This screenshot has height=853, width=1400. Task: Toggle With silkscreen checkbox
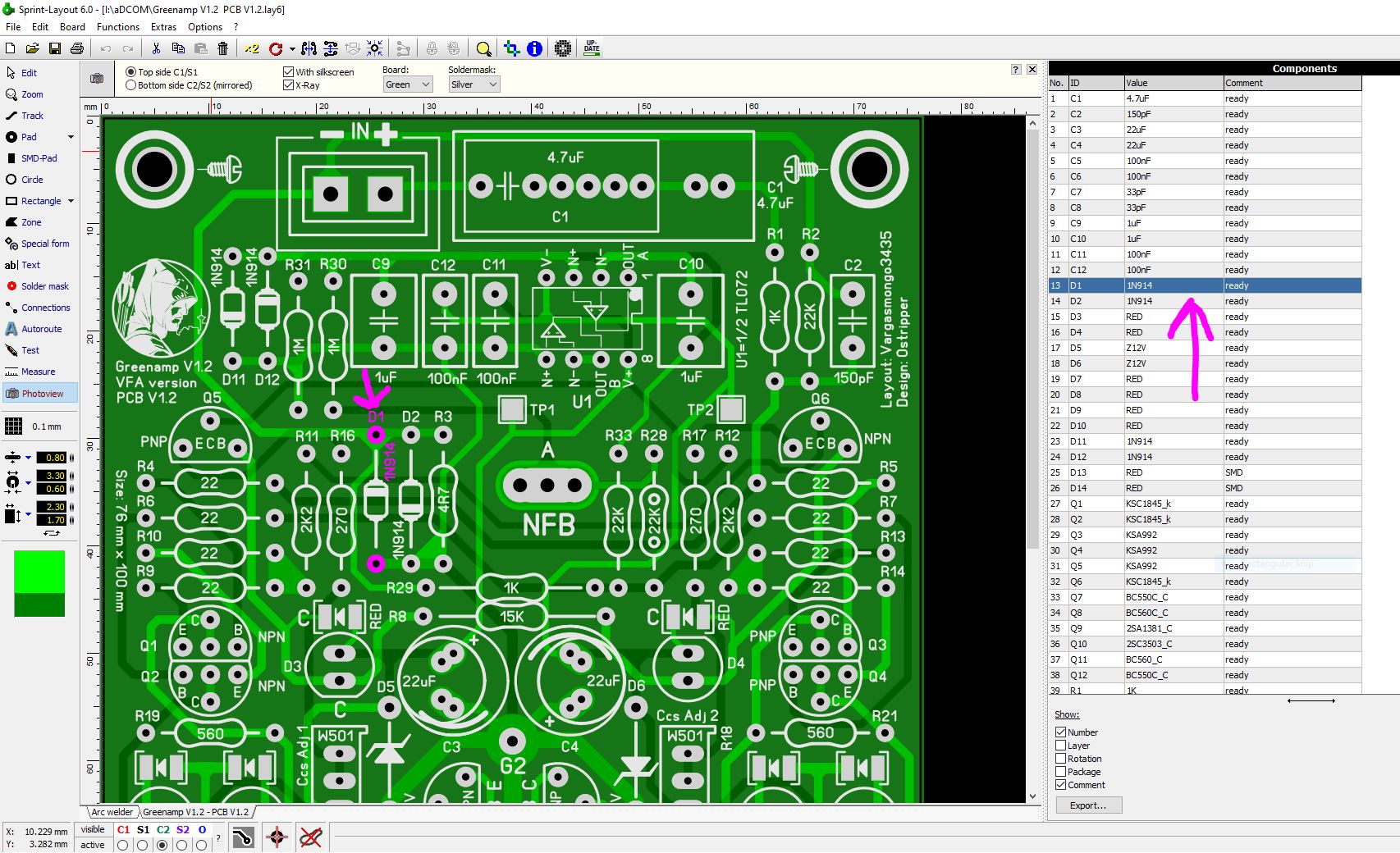point(288,72)
